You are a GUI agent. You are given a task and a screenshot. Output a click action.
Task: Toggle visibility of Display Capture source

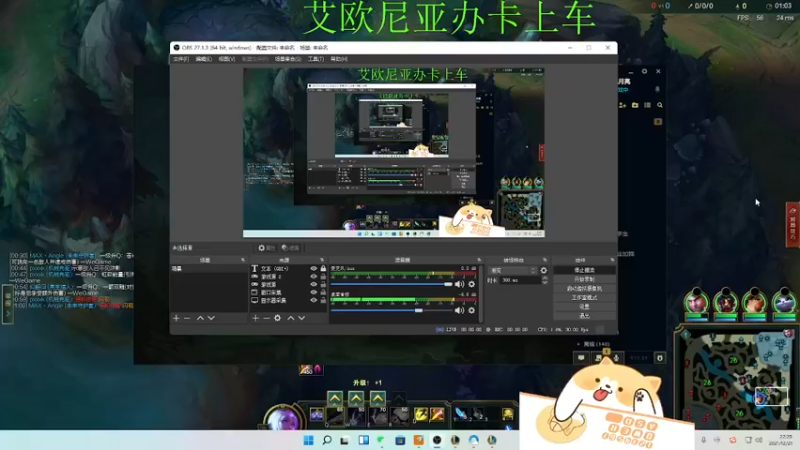click(314, 301)
